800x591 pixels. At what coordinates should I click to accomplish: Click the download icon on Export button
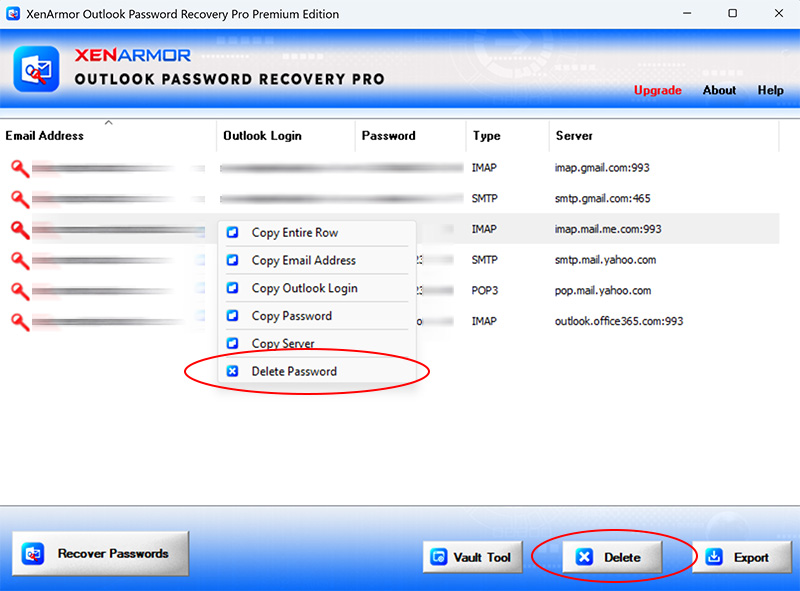point(714,557)
